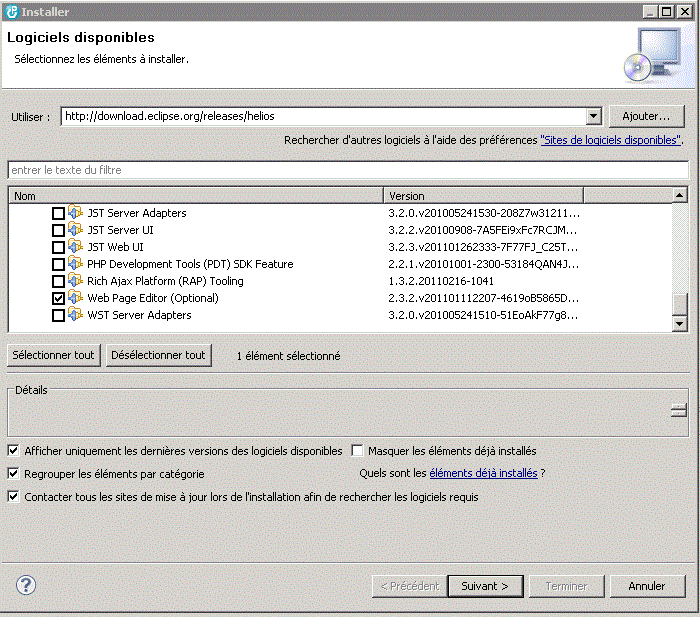The width and height of the screenshot is (700, 617).
Task: Click the version cell starting 2.3.2.v201101112207
Action: coord(483,298)
